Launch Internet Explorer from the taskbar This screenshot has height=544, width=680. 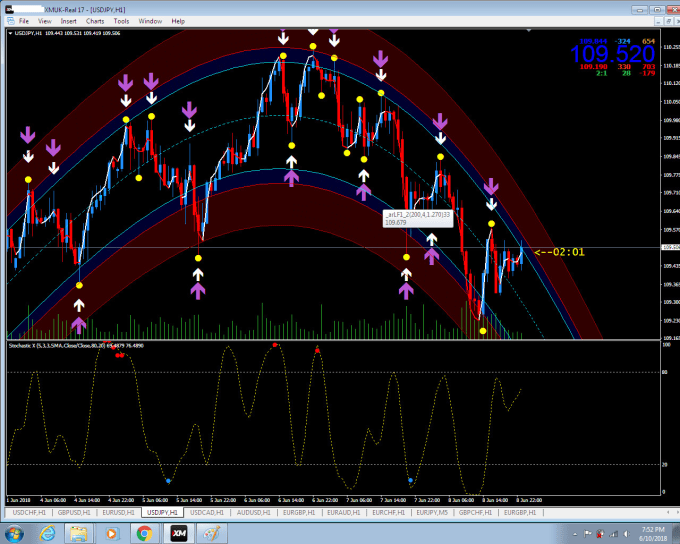point(47,533)
